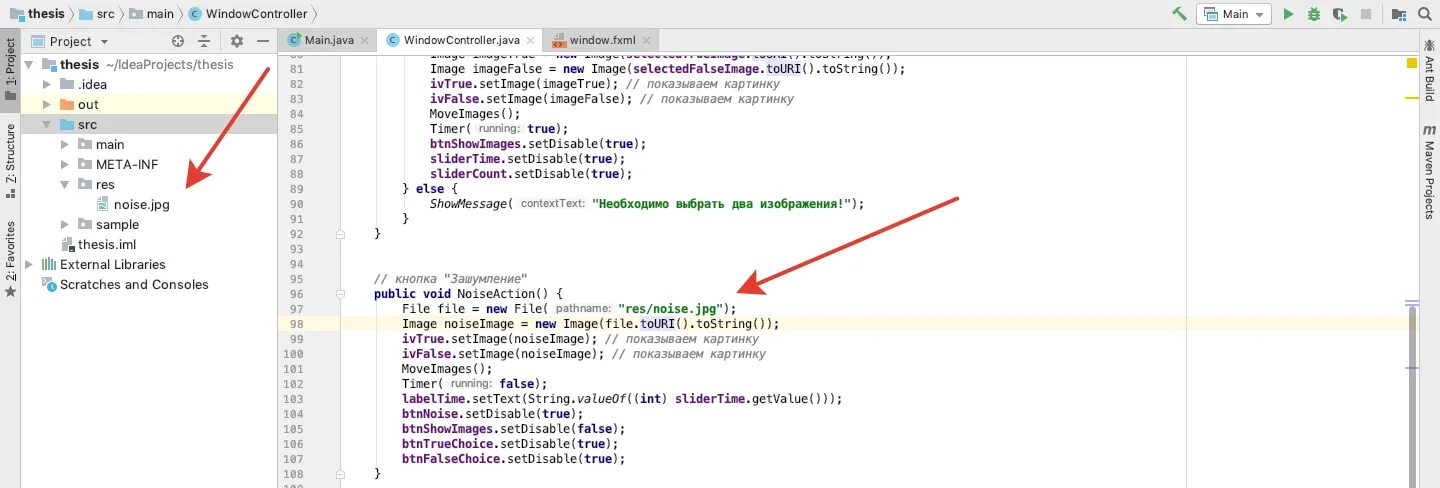Toggle the Maven Projects tool window
Image resolution: width=1440 pixels, height=488 pixels.
tap(1429, 172)
